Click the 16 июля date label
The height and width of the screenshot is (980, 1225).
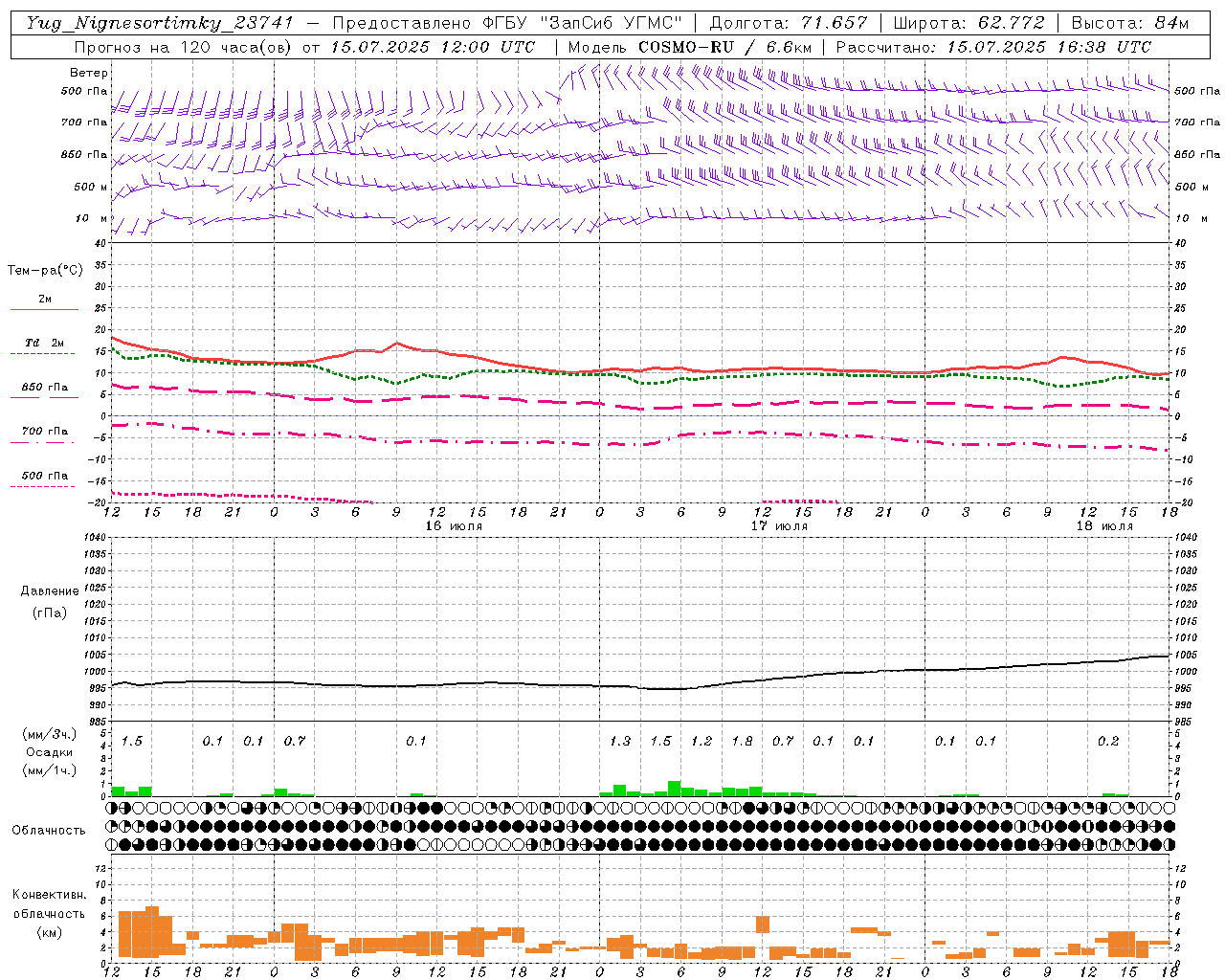(x=454, y=526)
